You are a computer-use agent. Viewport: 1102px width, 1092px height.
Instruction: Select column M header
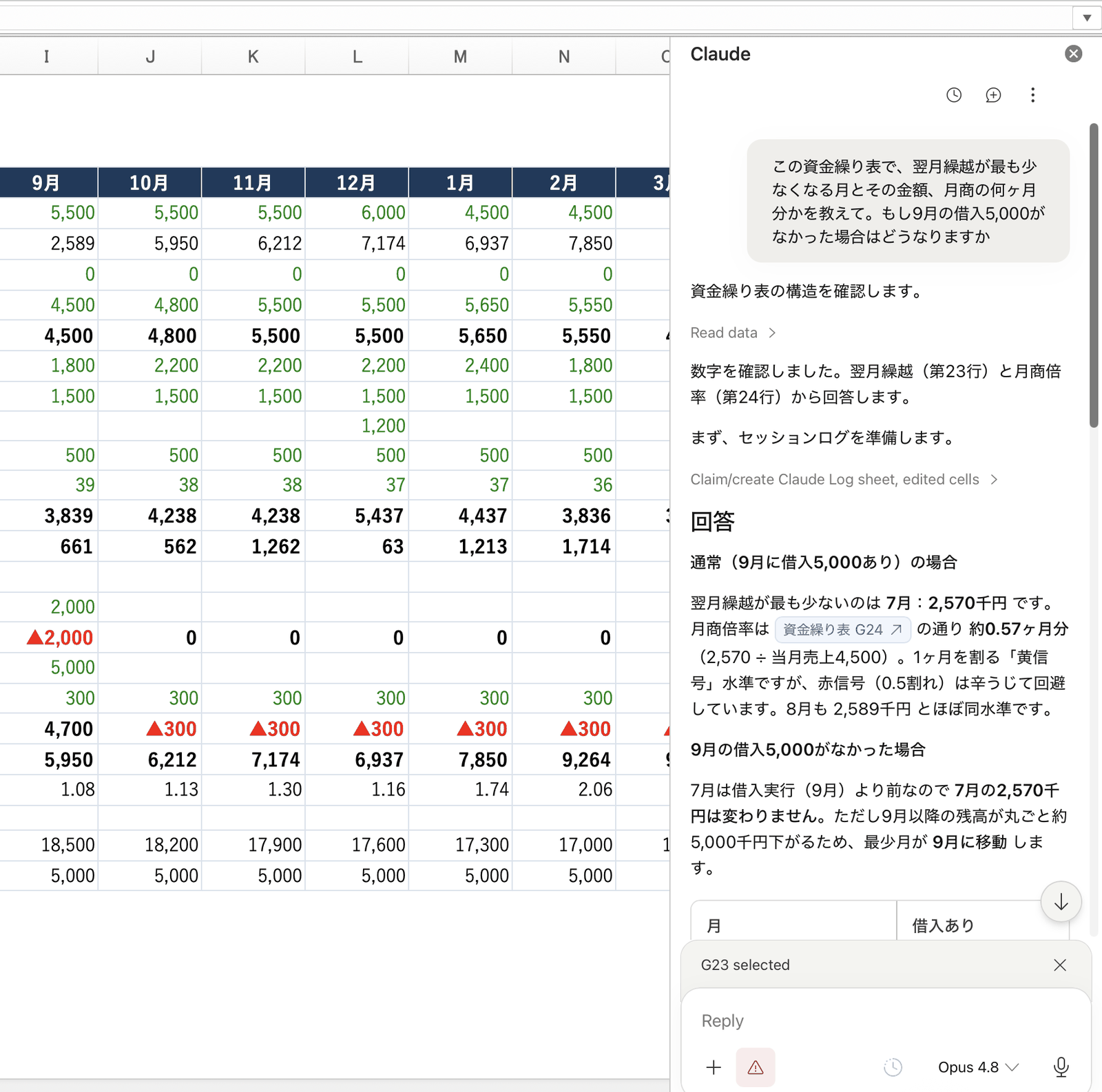pyautogui.click(x=460, y=56)
